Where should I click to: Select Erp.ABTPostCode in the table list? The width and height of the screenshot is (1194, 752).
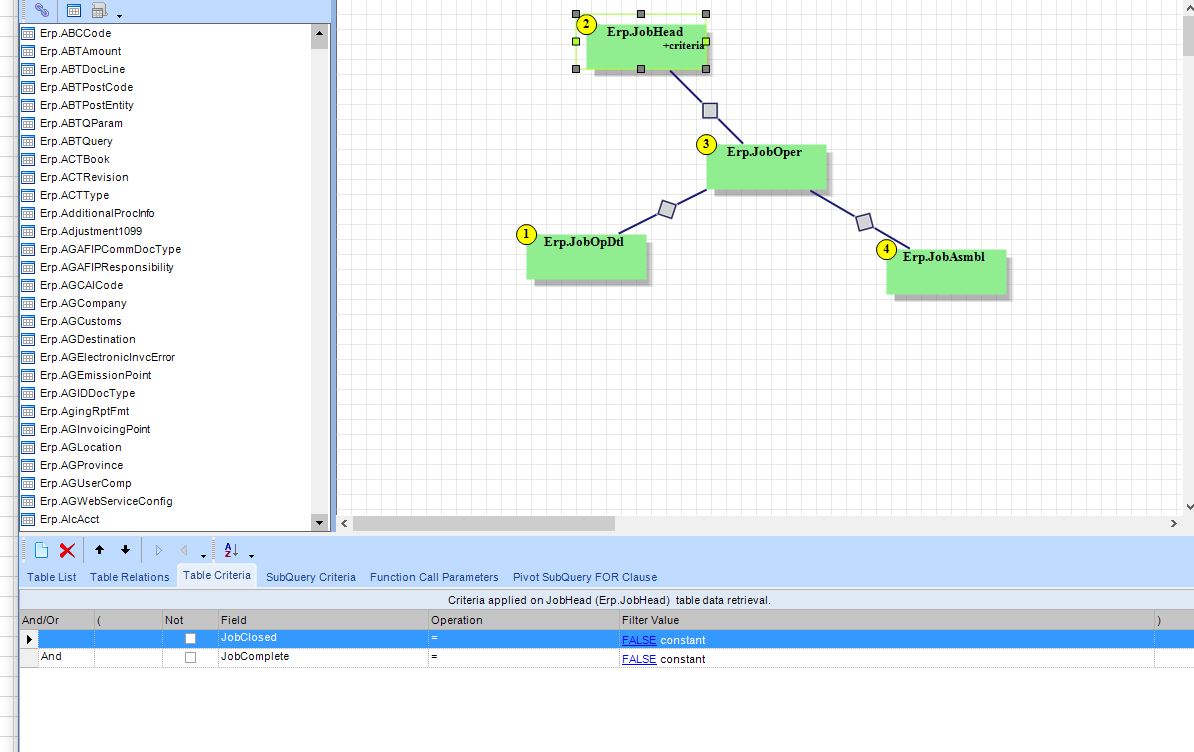[x=86, y=88]
